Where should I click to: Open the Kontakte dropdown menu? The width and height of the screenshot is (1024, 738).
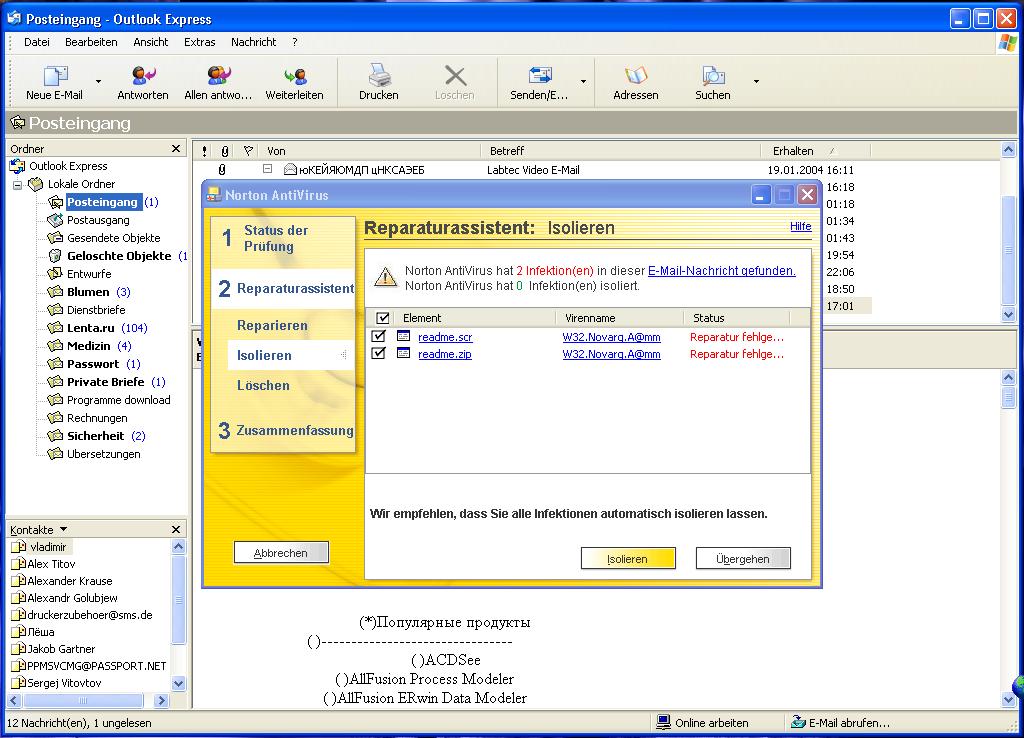pos(63,529)
